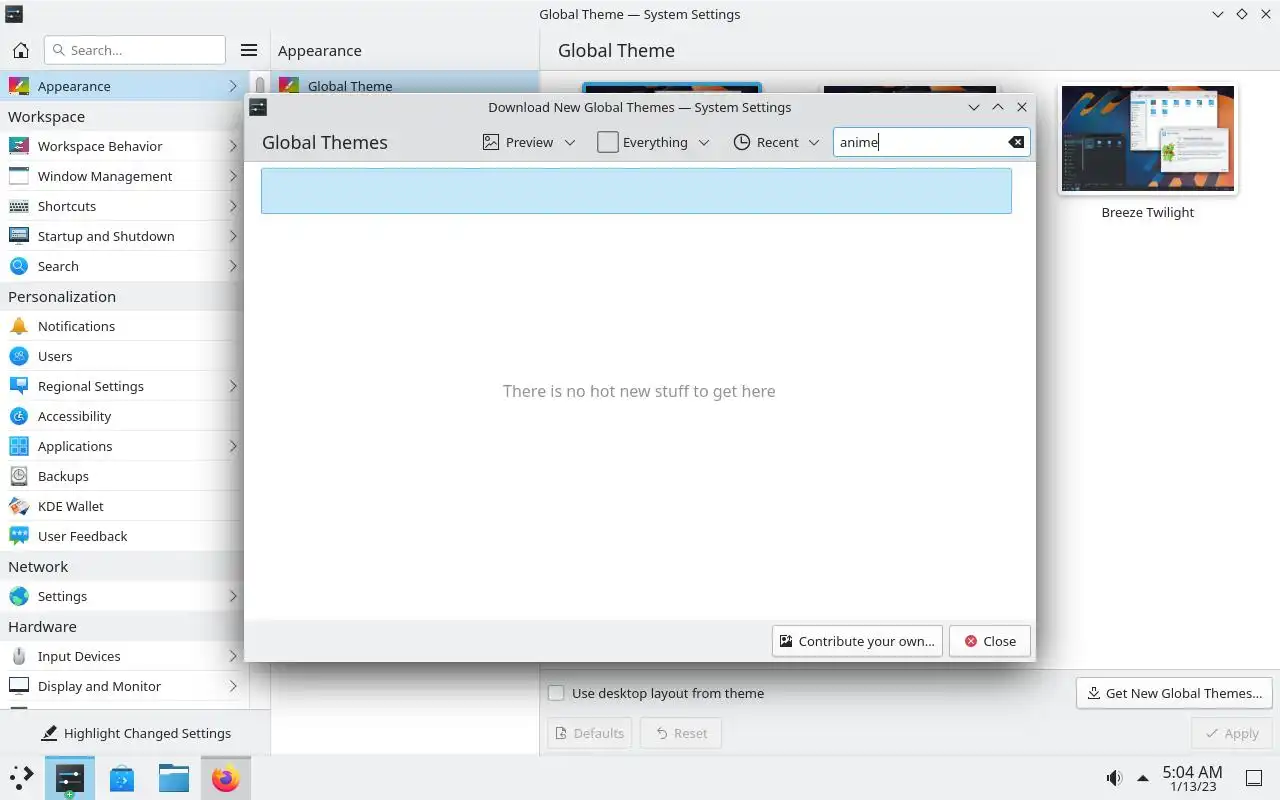The width and height of the screenshot is (1280, 800).
Task: Select the Breeze Twilight theme thumbnail
Action: (x=1148, y=138)
